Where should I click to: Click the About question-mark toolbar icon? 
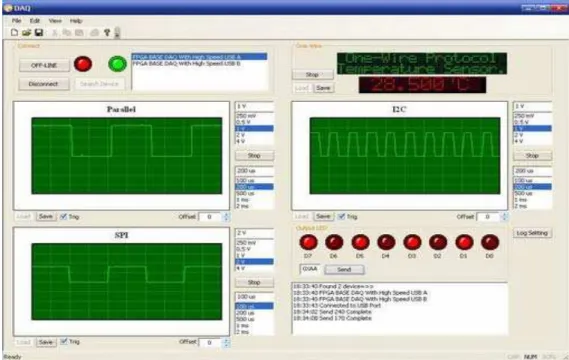[107, 33]
